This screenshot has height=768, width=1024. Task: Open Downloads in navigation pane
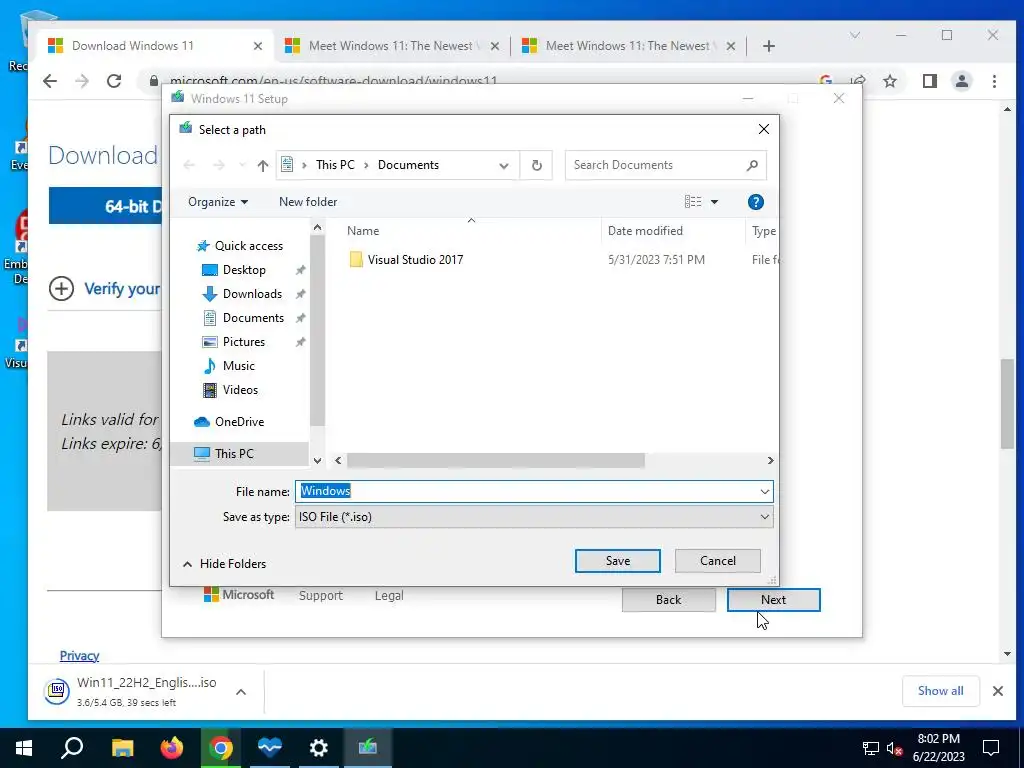(x=252, y=294)
